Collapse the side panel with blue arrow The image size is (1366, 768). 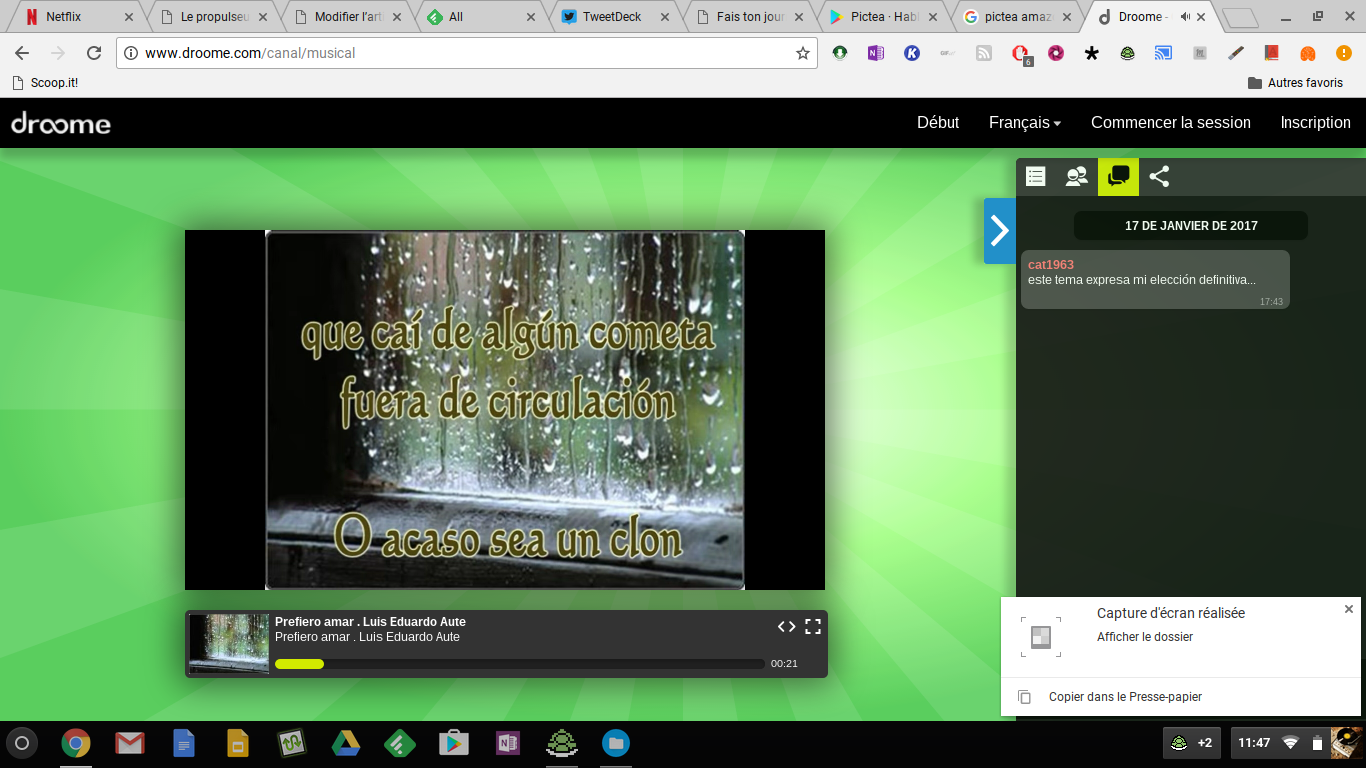(x=999, y=231)
